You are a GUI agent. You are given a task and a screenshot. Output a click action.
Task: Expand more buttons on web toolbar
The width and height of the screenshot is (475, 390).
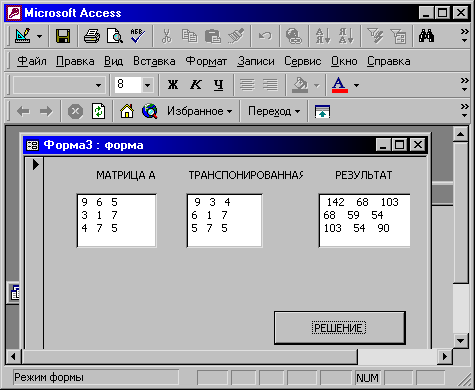click(464, 111)
